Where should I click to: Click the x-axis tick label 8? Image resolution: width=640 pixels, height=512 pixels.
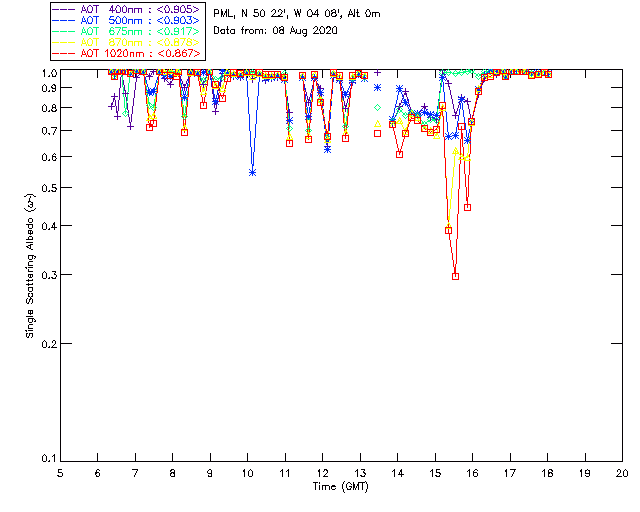click(173, 473)
